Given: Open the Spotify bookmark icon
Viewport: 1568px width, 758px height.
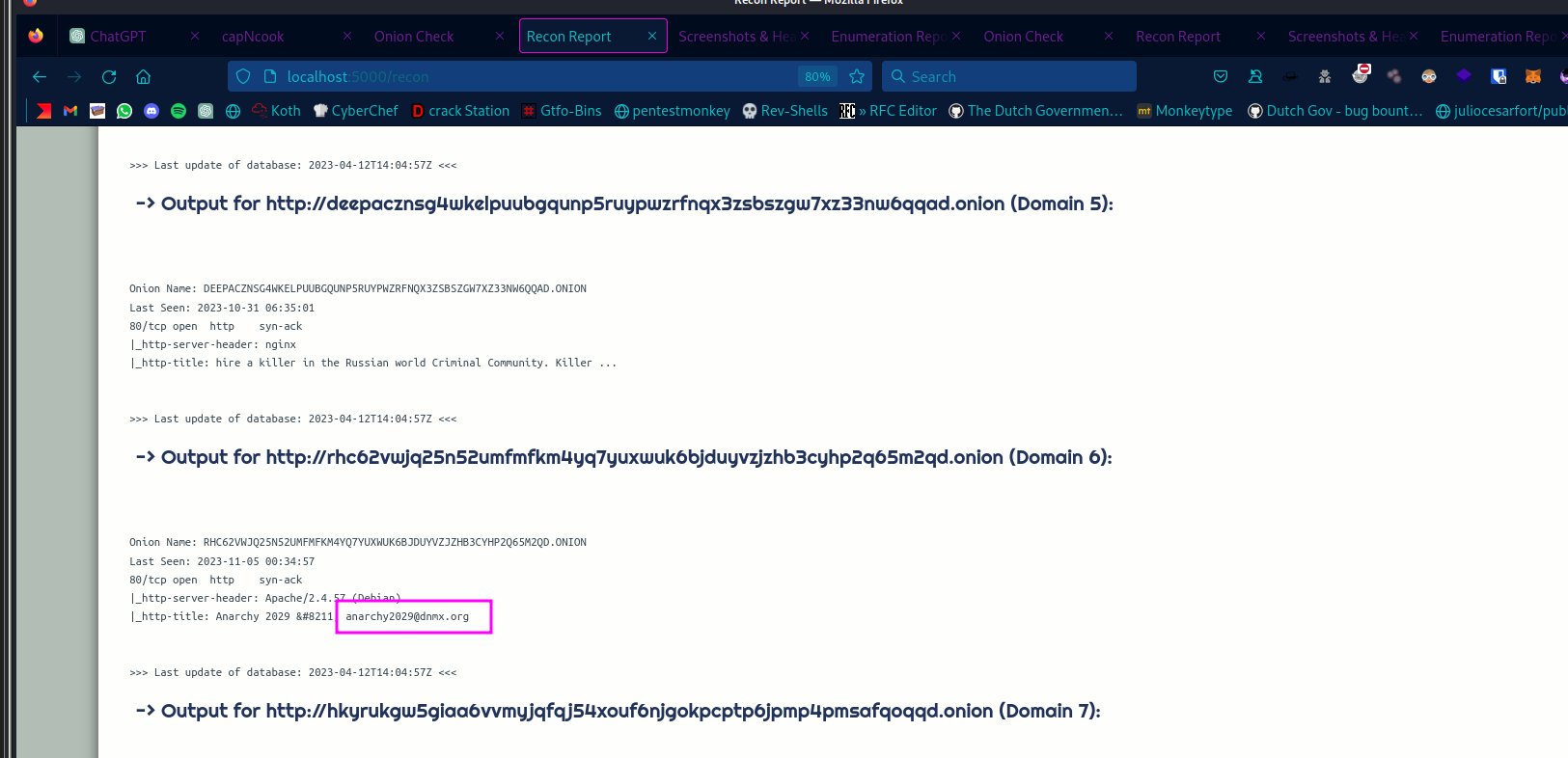Looking at the screenshot, I should coord(179,111).
